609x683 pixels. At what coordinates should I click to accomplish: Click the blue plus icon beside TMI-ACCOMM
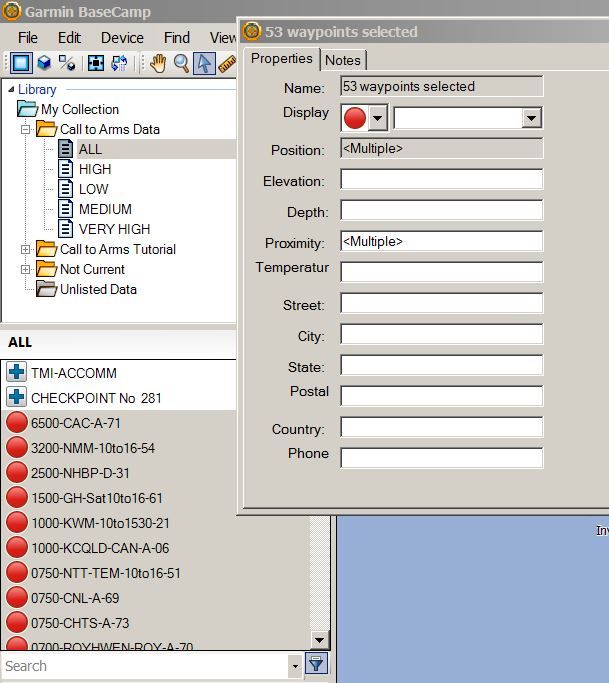click(x=17, y=372)
